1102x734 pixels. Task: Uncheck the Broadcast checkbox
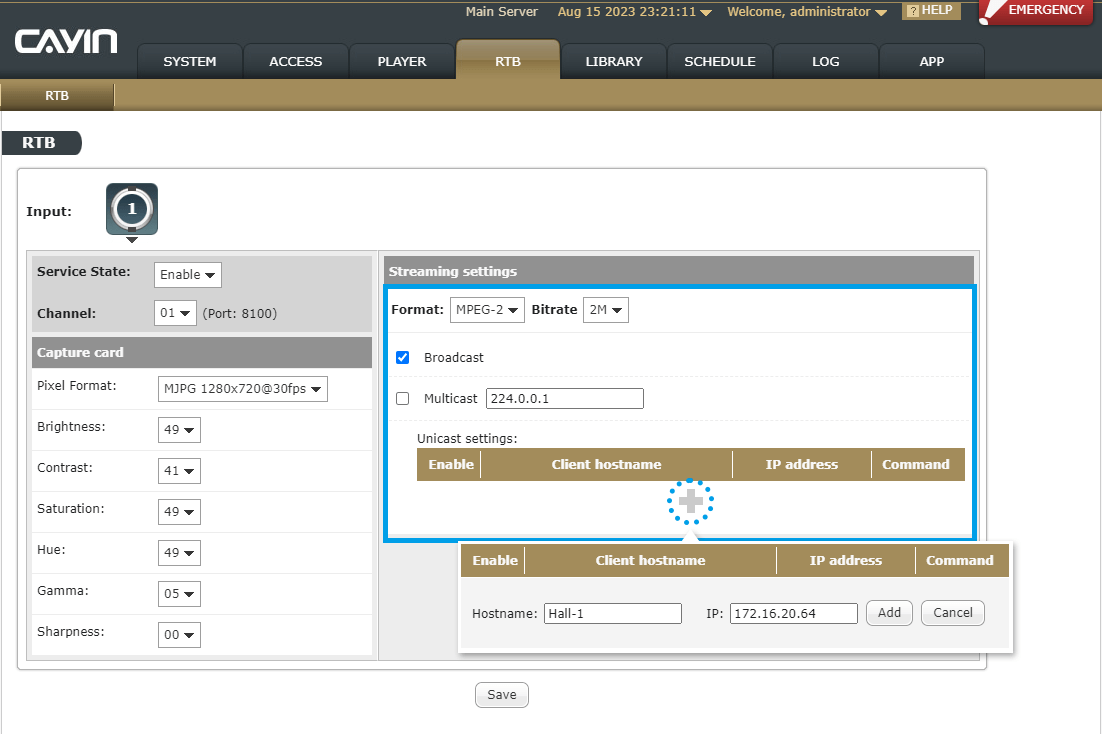pyautogui.click(x=403, y=357)
